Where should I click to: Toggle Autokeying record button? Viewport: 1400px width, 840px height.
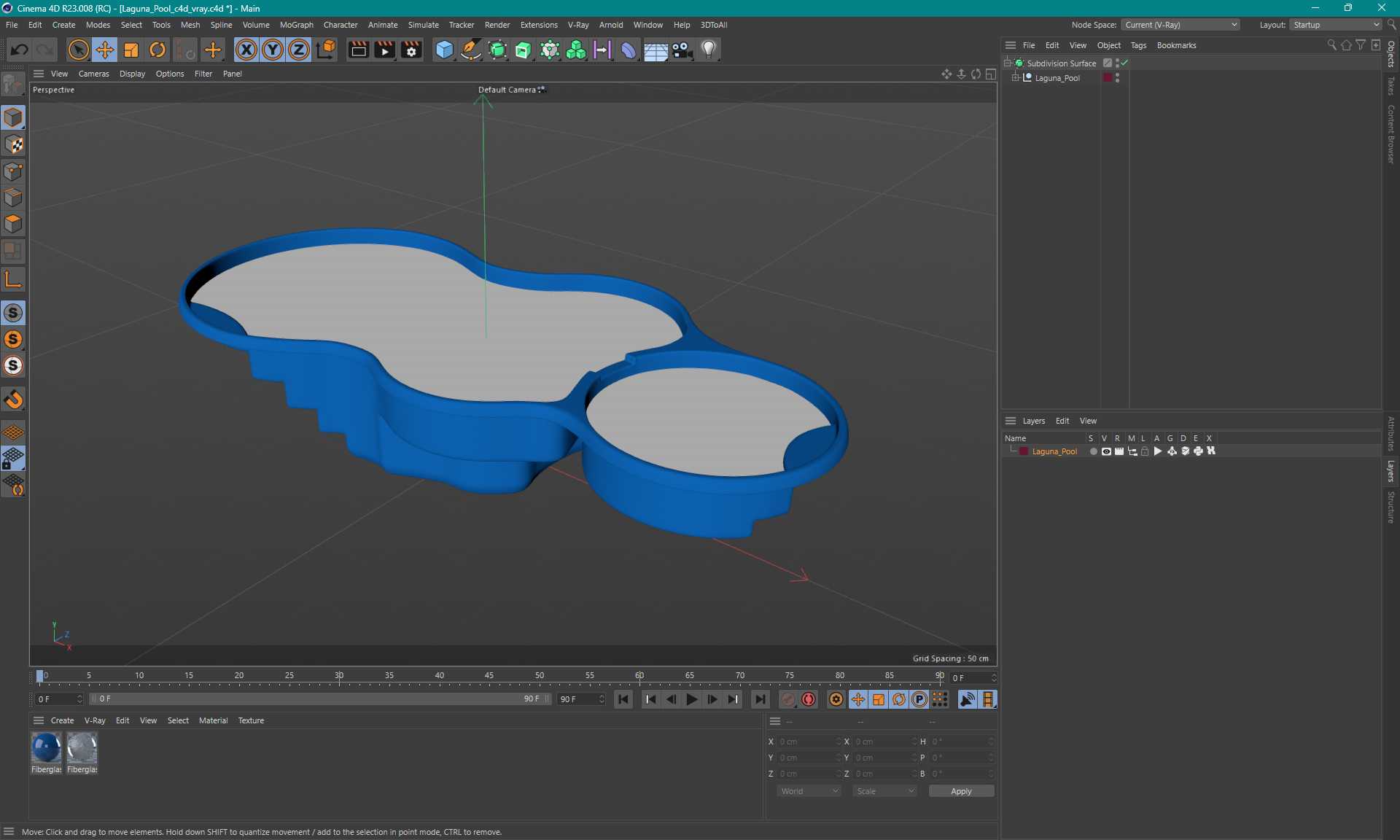(x=809, y=699)
